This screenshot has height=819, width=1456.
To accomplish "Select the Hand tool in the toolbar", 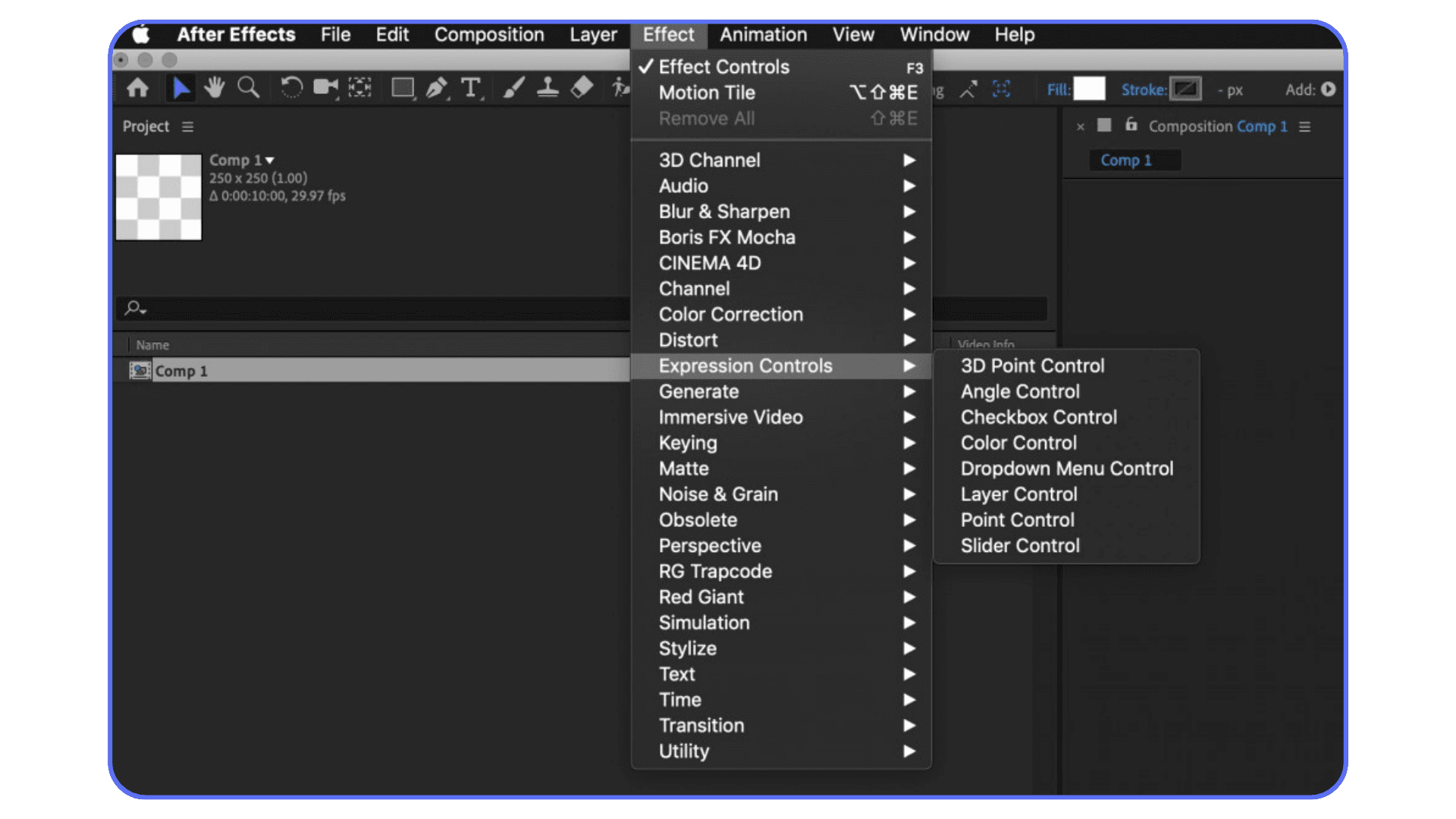I will [x=214, y=87].
